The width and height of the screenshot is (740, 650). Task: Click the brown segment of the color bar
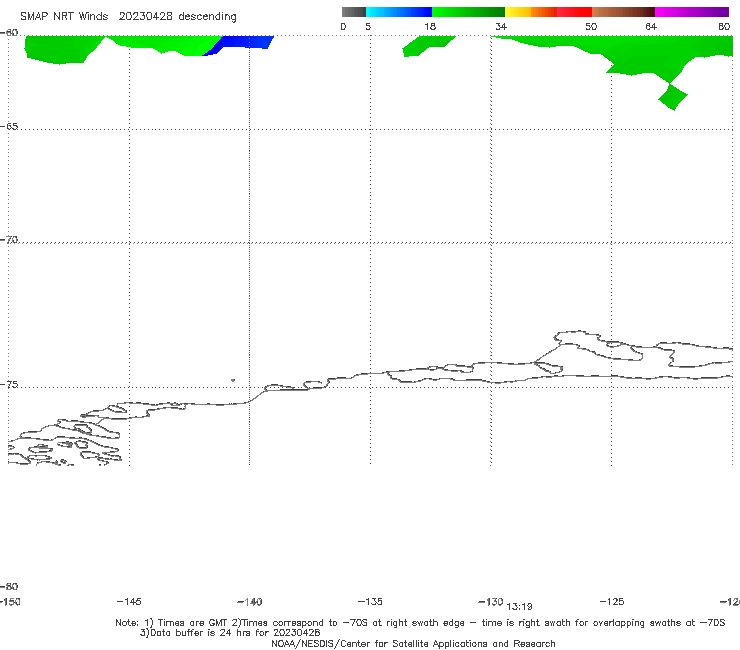[x=623, y=12]
